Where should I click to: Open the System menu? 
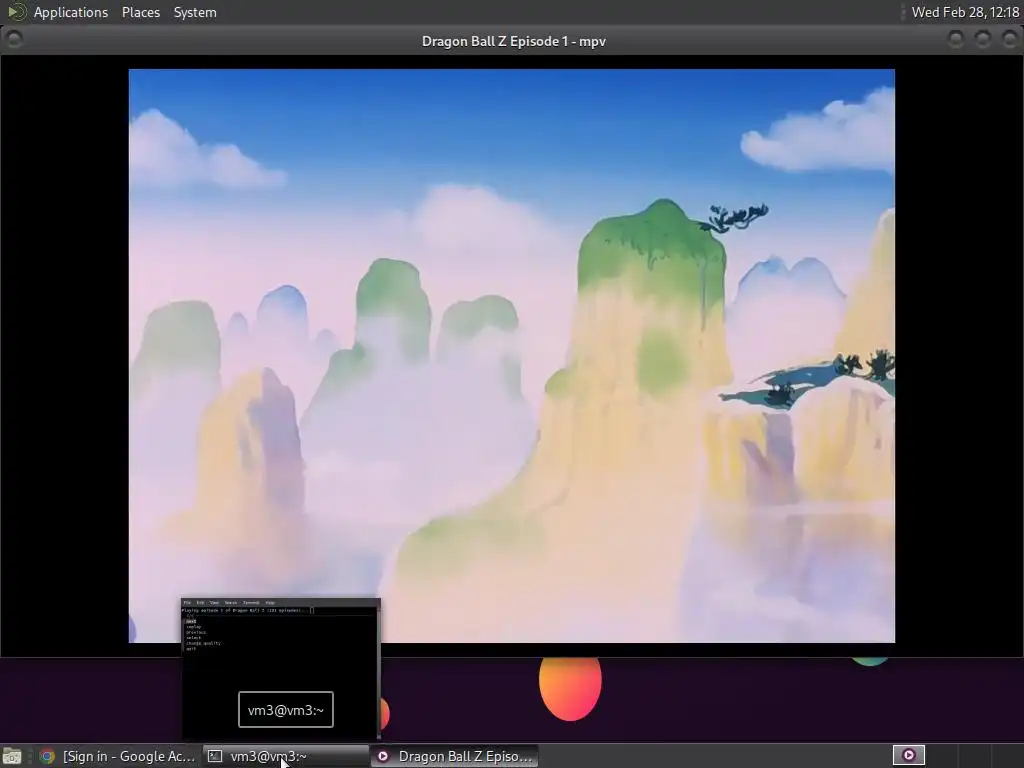pos(195,12)
